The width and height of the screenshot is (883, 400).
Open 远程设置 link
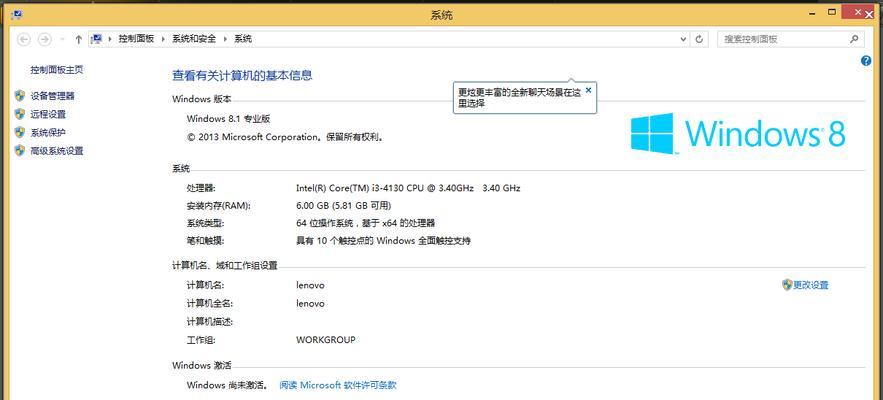click(x=48, y=114)
